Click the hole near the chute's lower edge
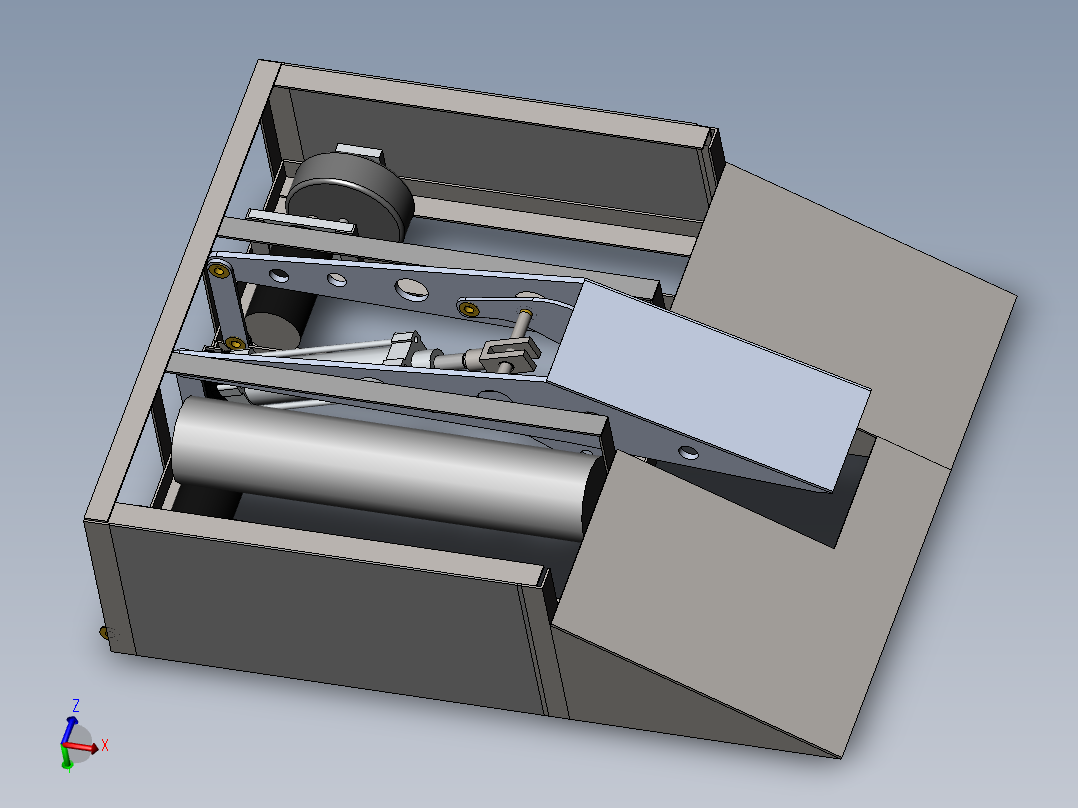This screenshot has width=1078, height=808. [688, 452]
